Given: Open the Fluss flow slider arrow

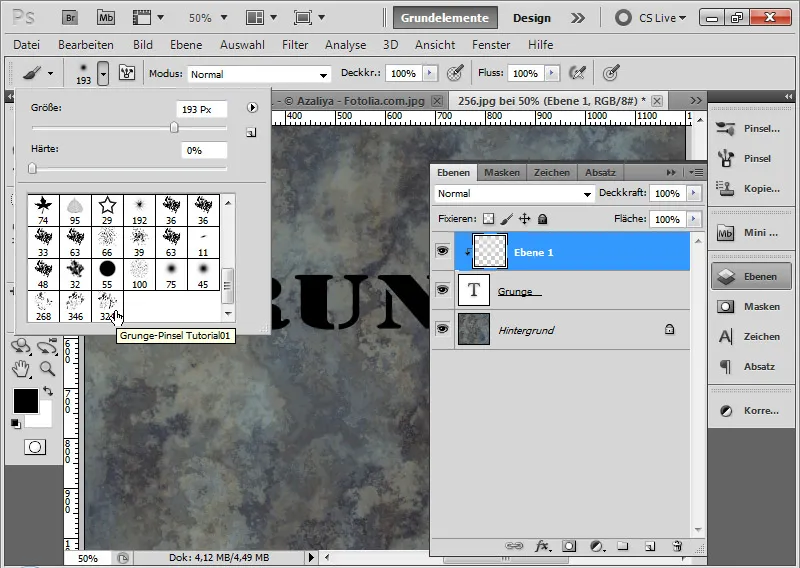Looking at the screenshot, I should pos(552,73).
